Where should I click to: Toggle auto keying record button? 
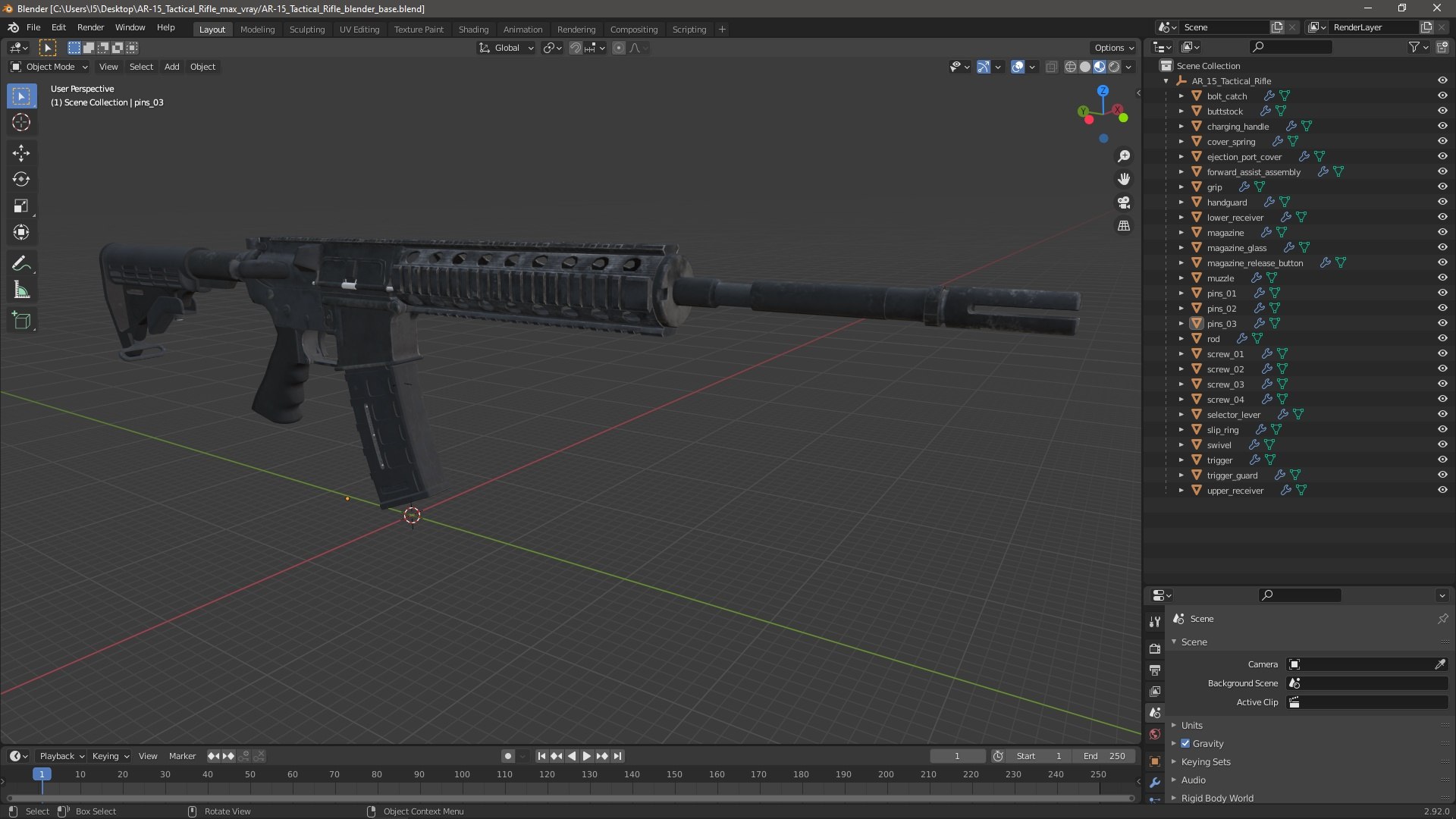tap(508, 756)
